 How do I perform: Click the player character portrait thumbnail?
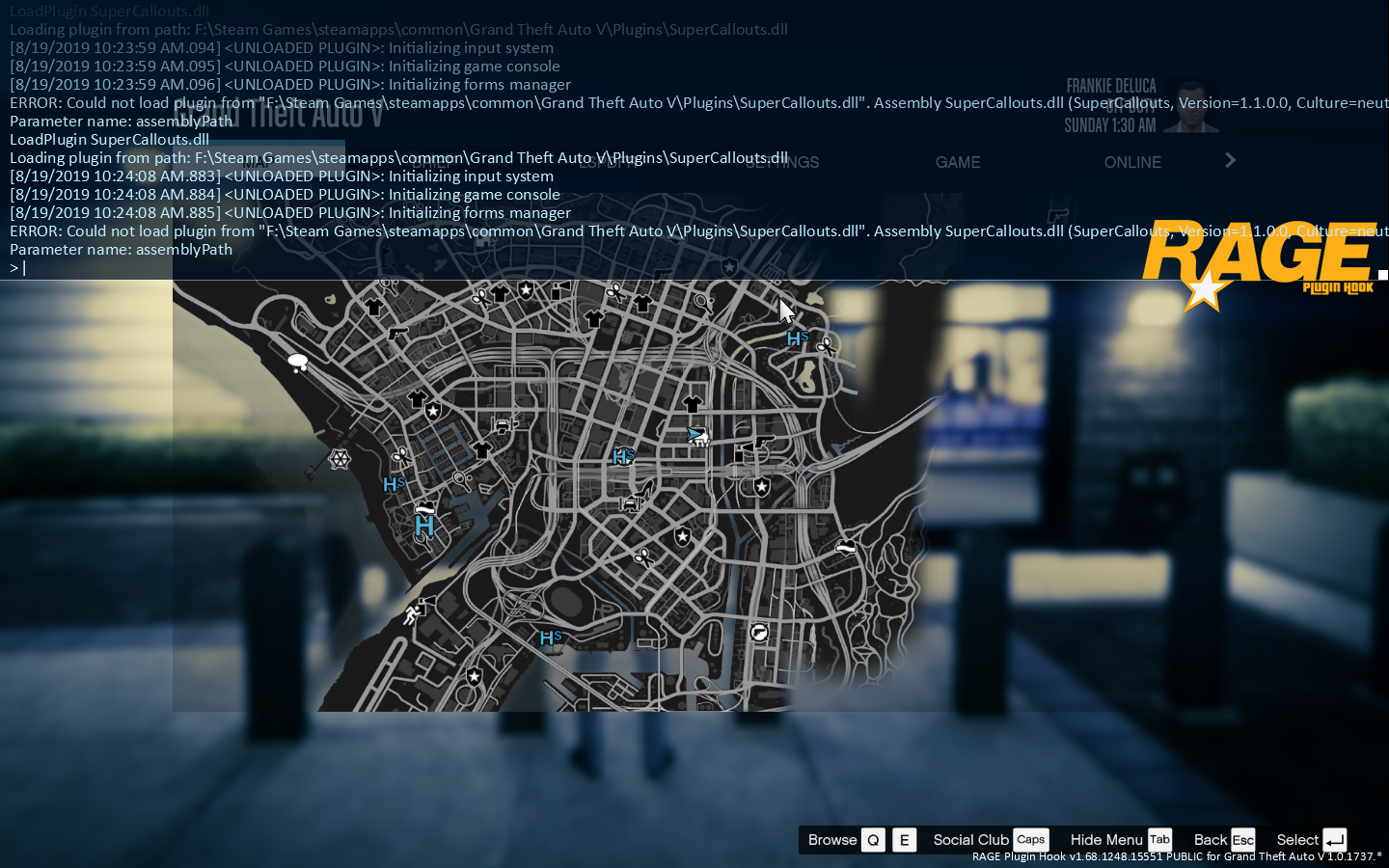pos(1191,106)
